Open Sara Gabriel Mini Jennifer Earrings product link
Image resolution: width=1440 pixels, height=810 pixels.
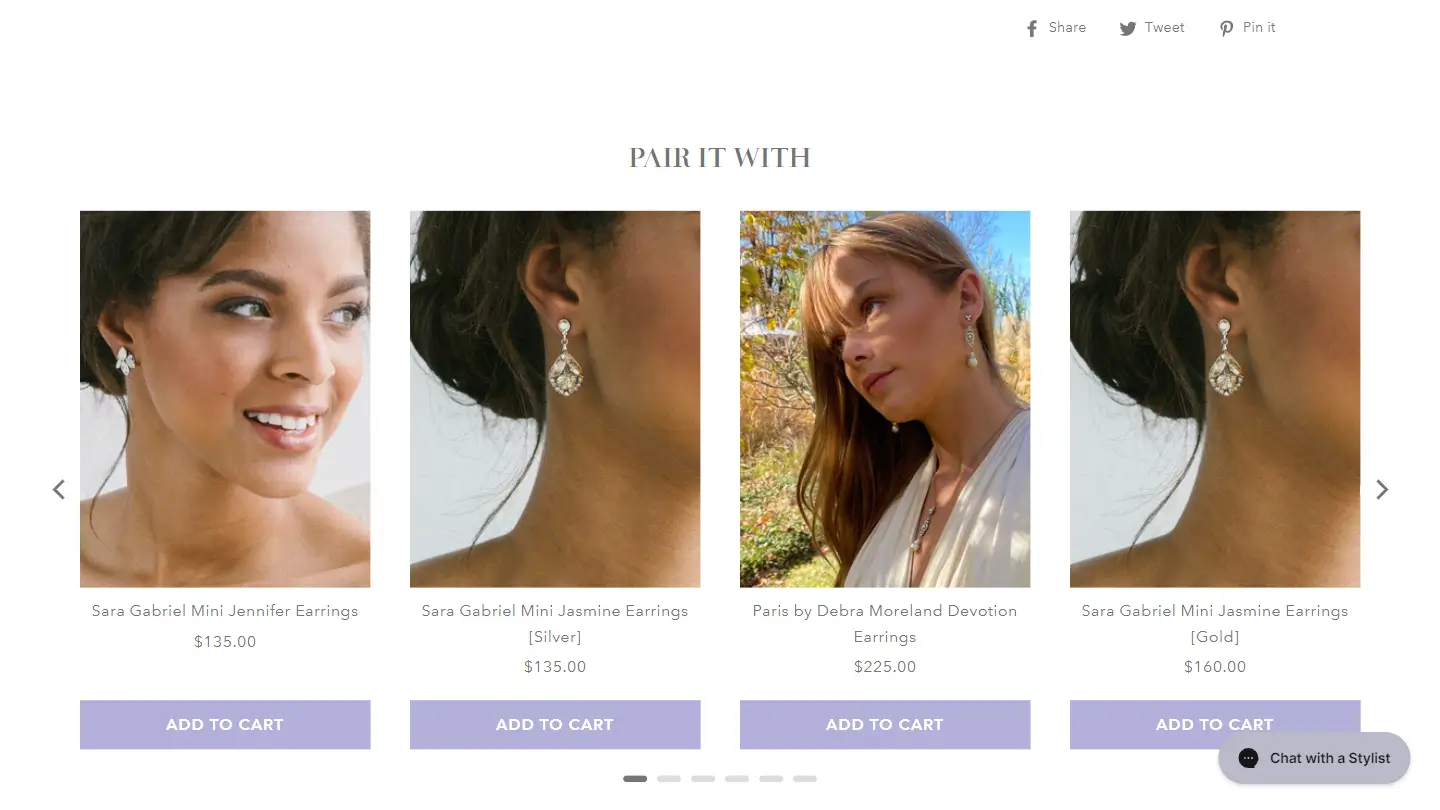pos(225,611)
